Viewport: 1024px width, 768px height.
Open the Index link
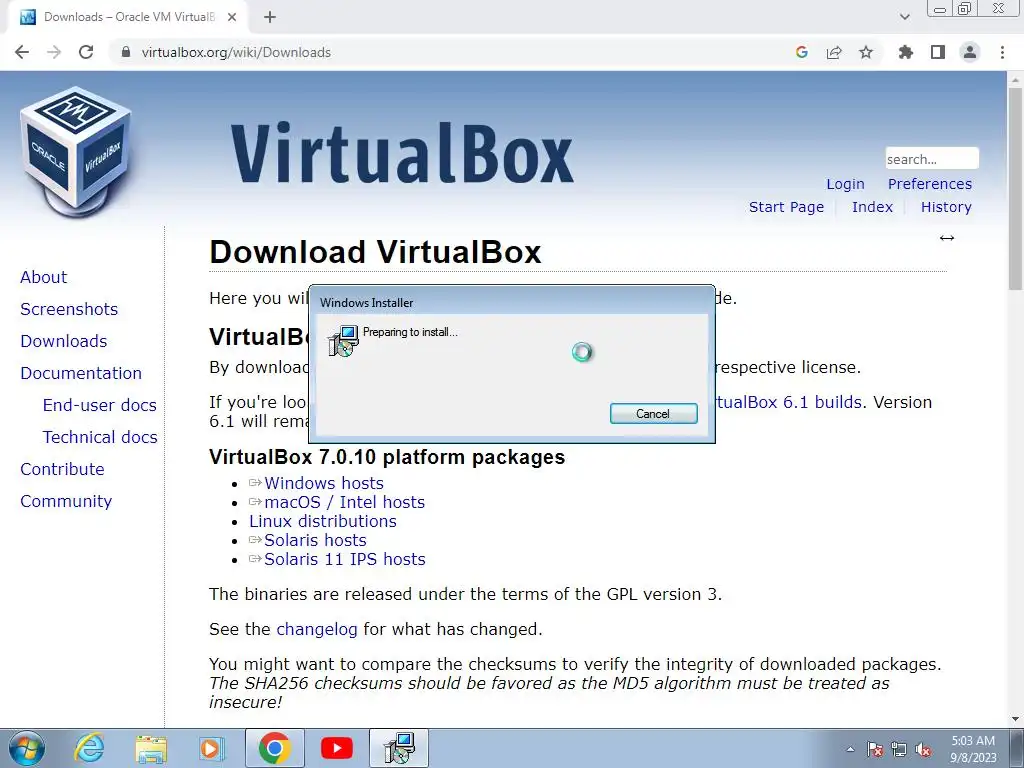pyautogui.click(x=872, y=207)
